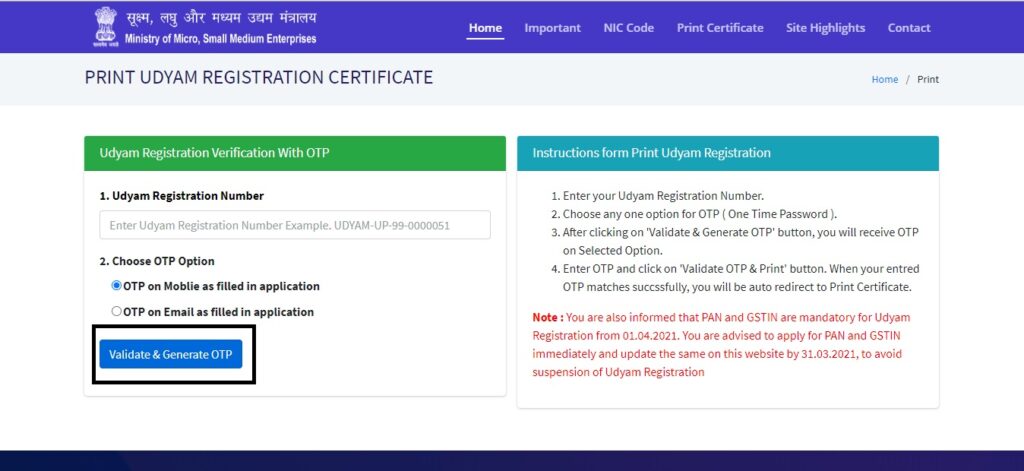Click the green Udyam Registration Verification header
The width and height of the screenshot is (1024, 471).
(295, 153)
